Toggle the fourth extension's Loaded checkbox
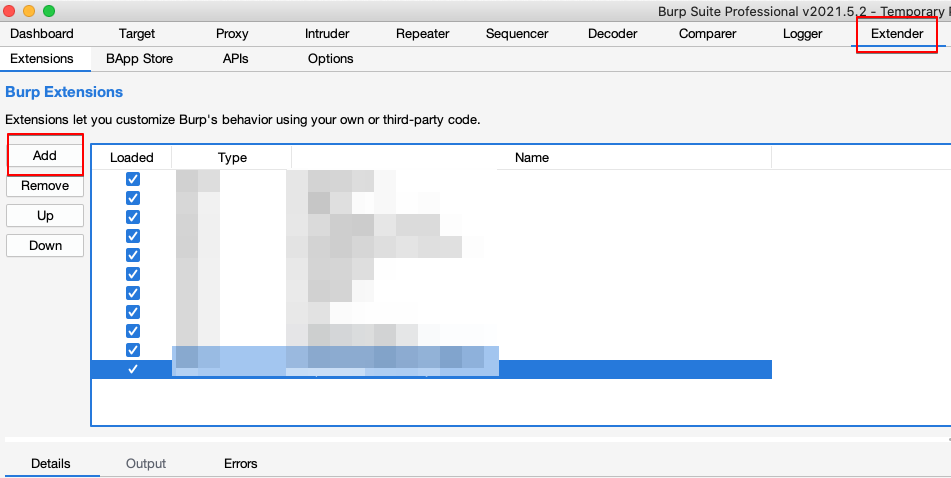This screenshot has width=951, height=478. tap(133, 236)
